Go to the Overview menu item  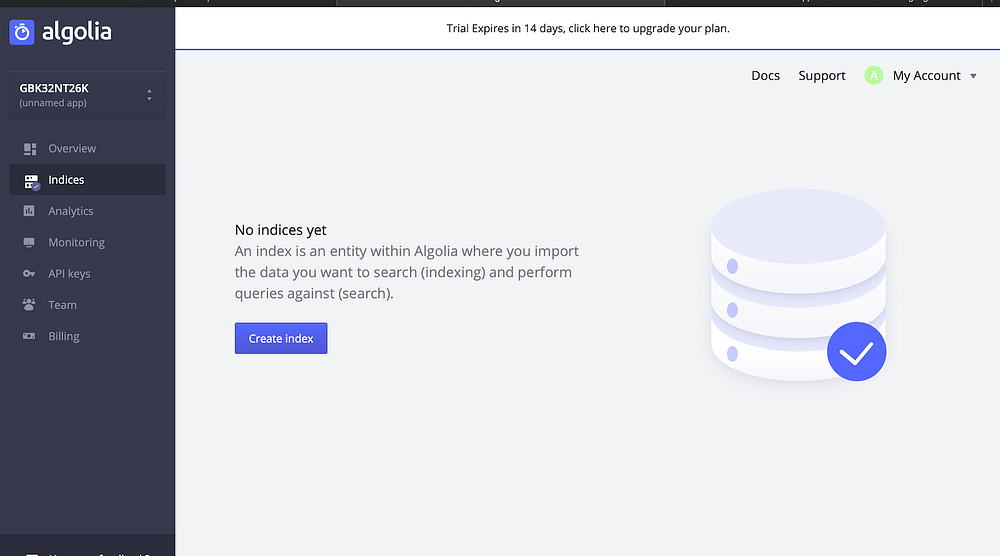[x=72, y=149]
